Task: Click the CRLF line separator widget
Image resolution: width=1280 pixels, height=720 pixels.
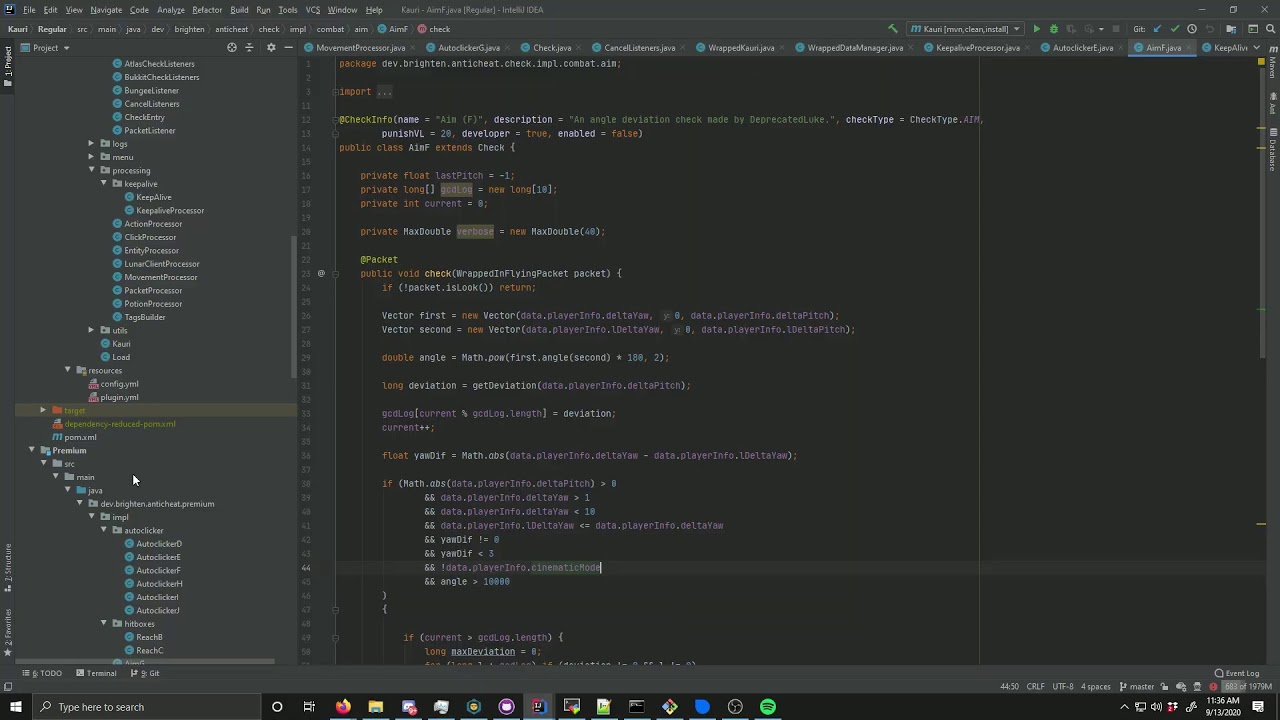Action: pyautogui.click(x=1035, y=687)
